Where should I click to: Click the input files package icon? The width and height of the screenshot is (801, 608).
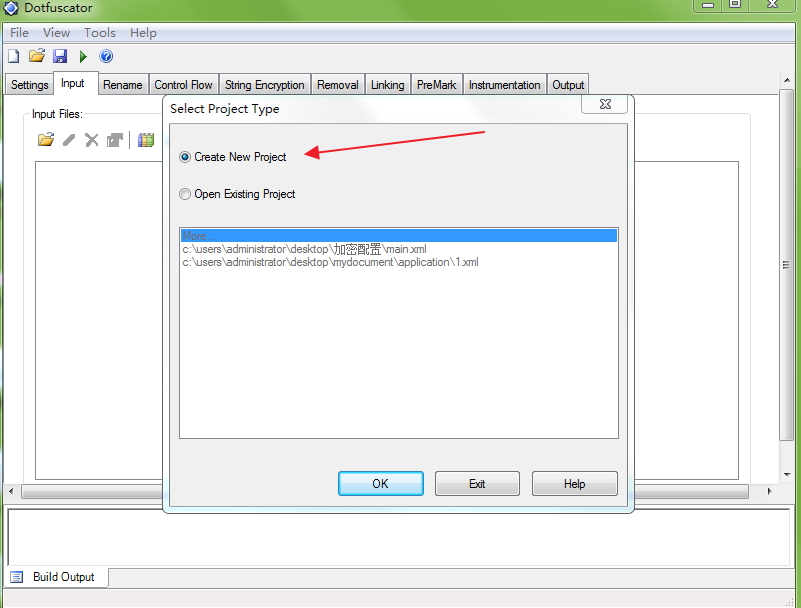tap(115, 140)
